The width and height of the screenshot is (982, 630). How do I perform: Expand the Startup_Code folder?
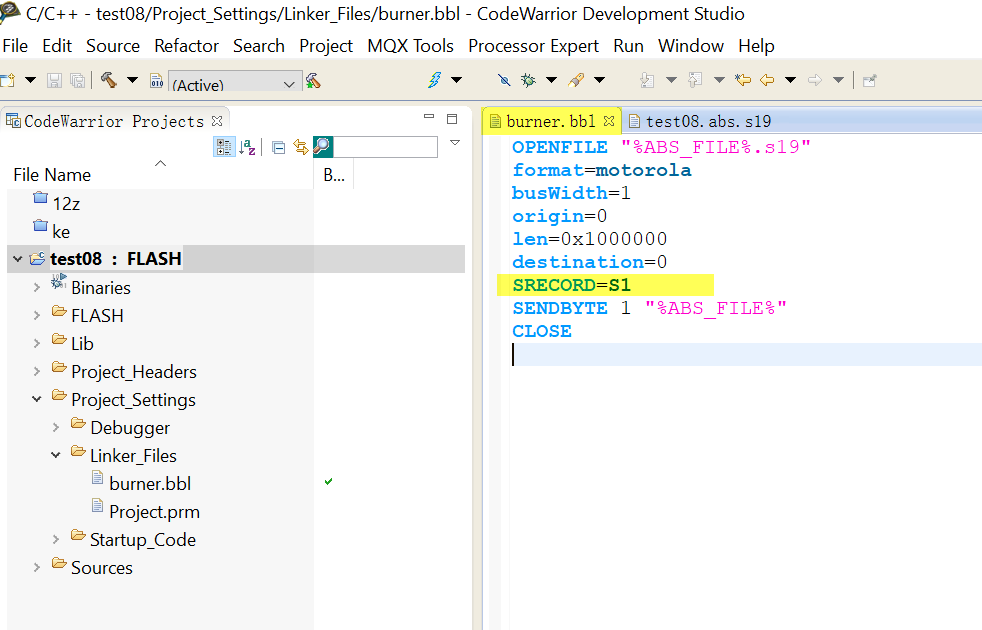(55, 539)
